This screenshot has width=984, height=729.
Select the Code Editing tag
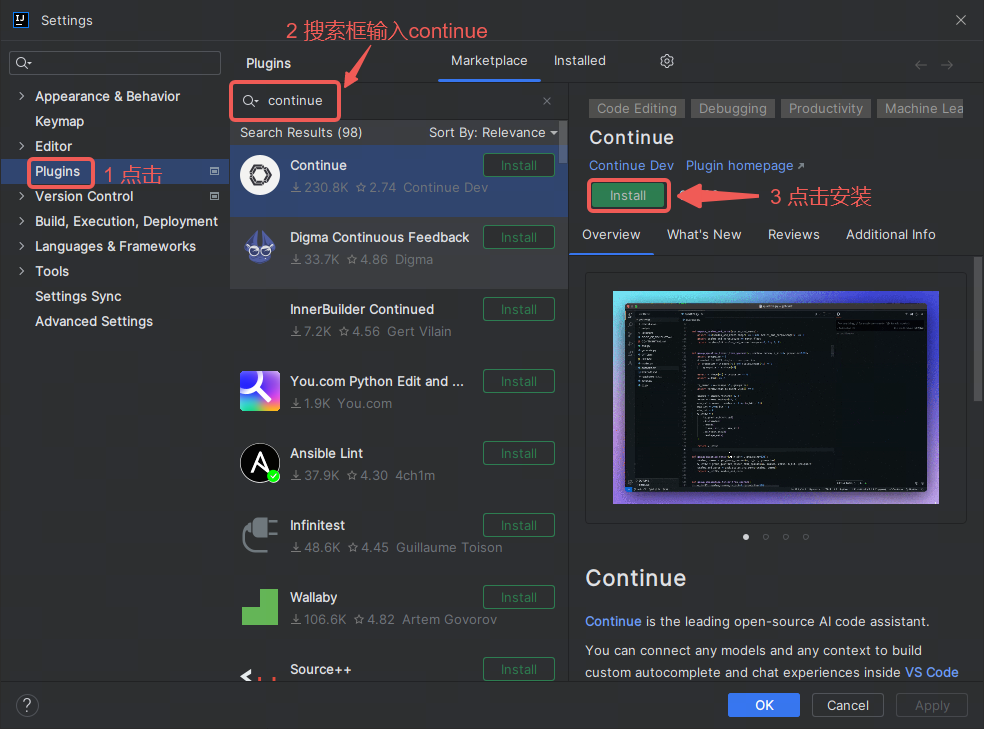pos(636,109)
